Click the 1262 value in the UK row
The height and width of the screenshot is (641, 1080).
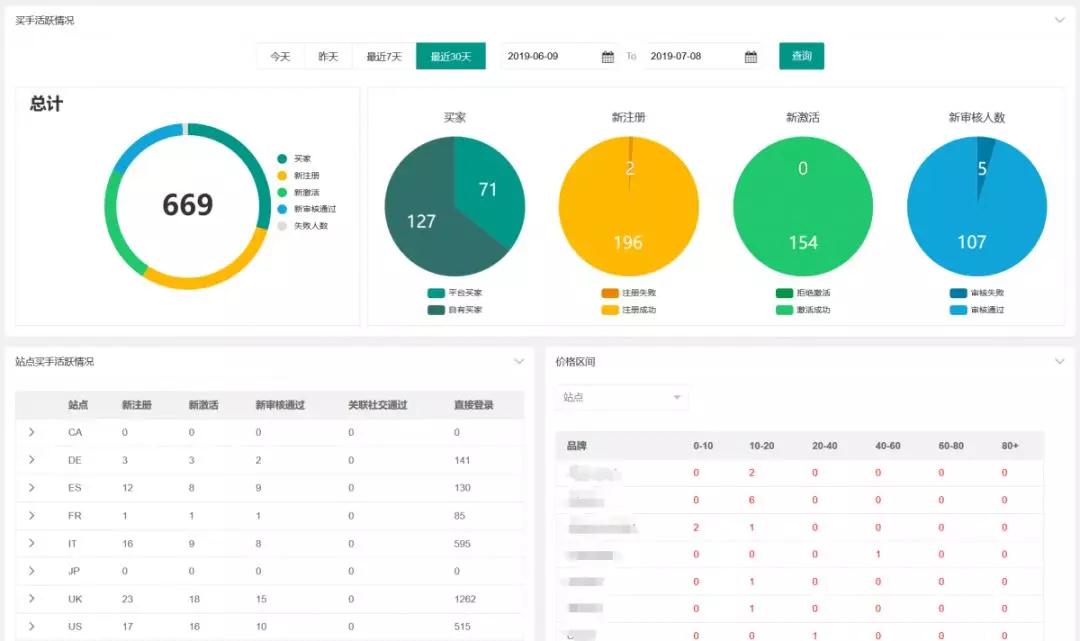click(465, 599)
